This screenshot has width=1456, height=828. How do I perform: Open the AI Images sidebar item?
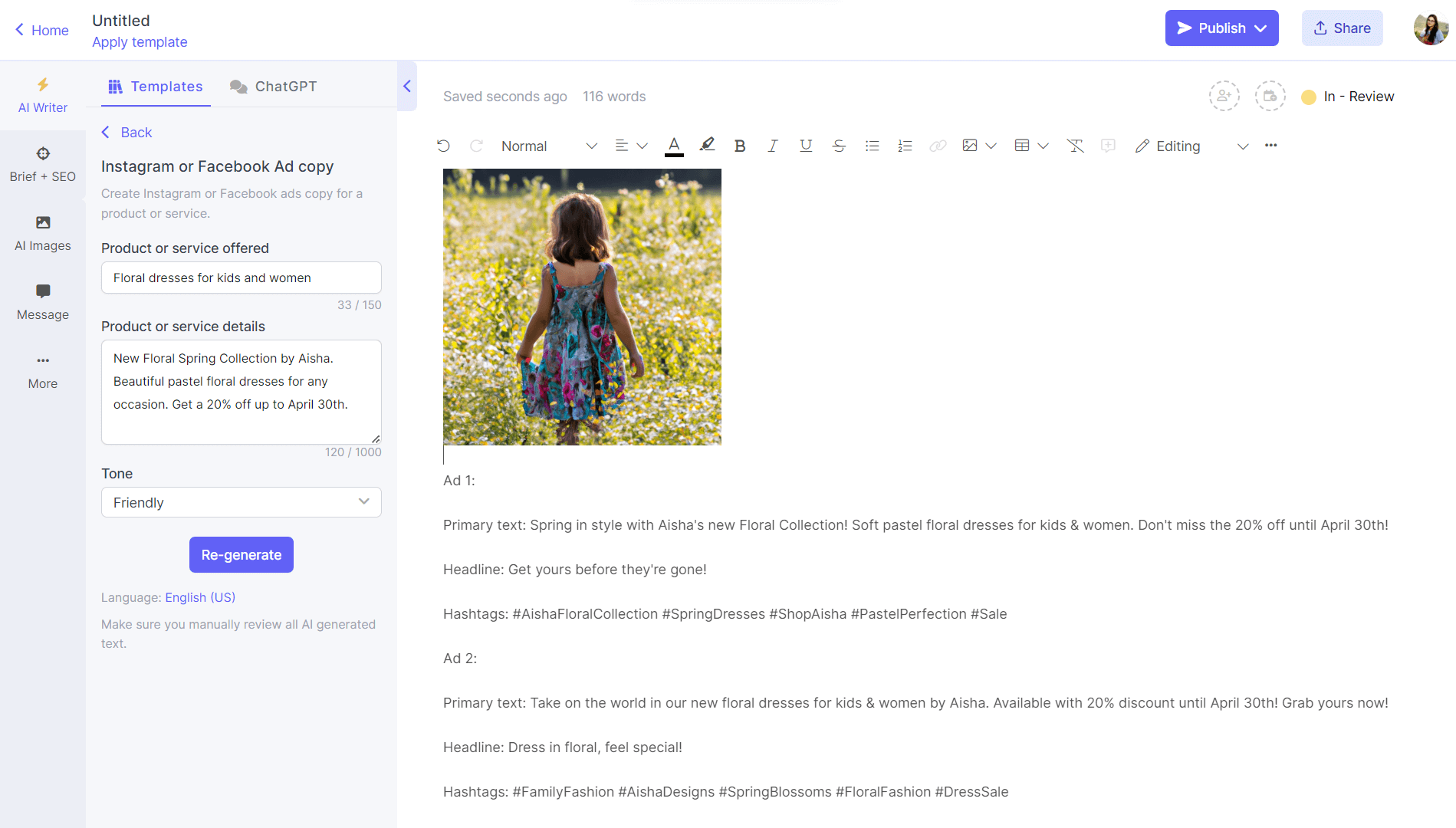pyautogui.click(x=43, y=234)
